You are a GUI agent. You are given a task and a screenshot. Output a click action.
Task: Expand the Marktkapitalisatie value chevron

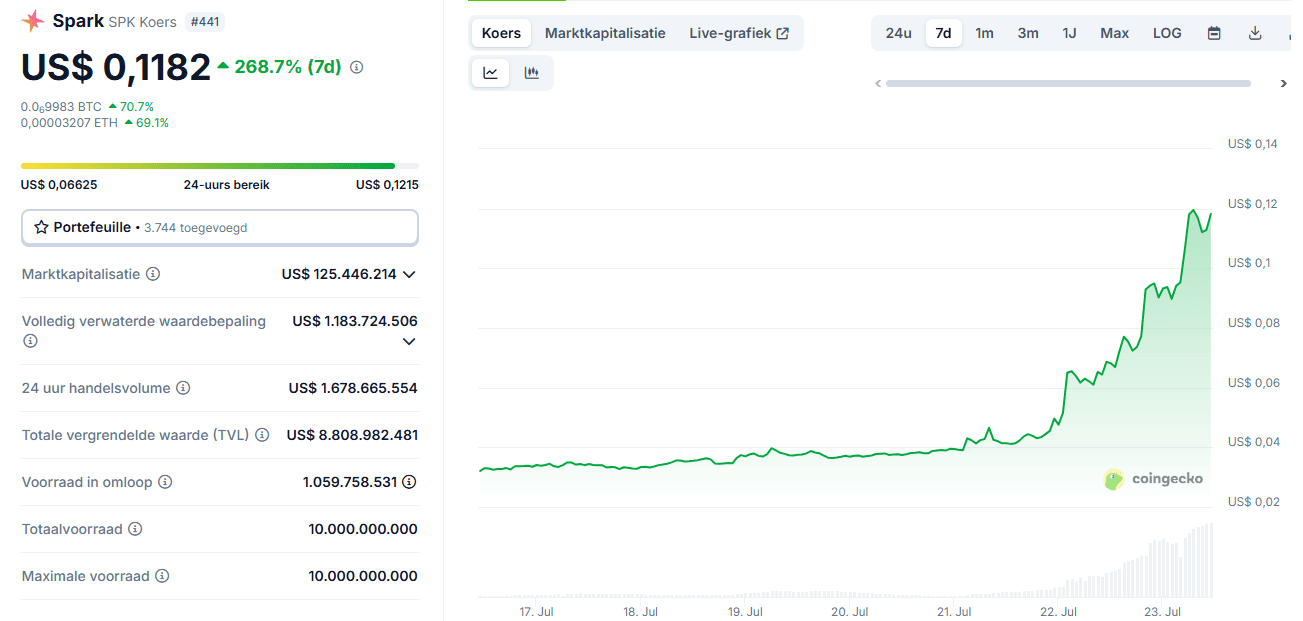[x=409, y=274]
